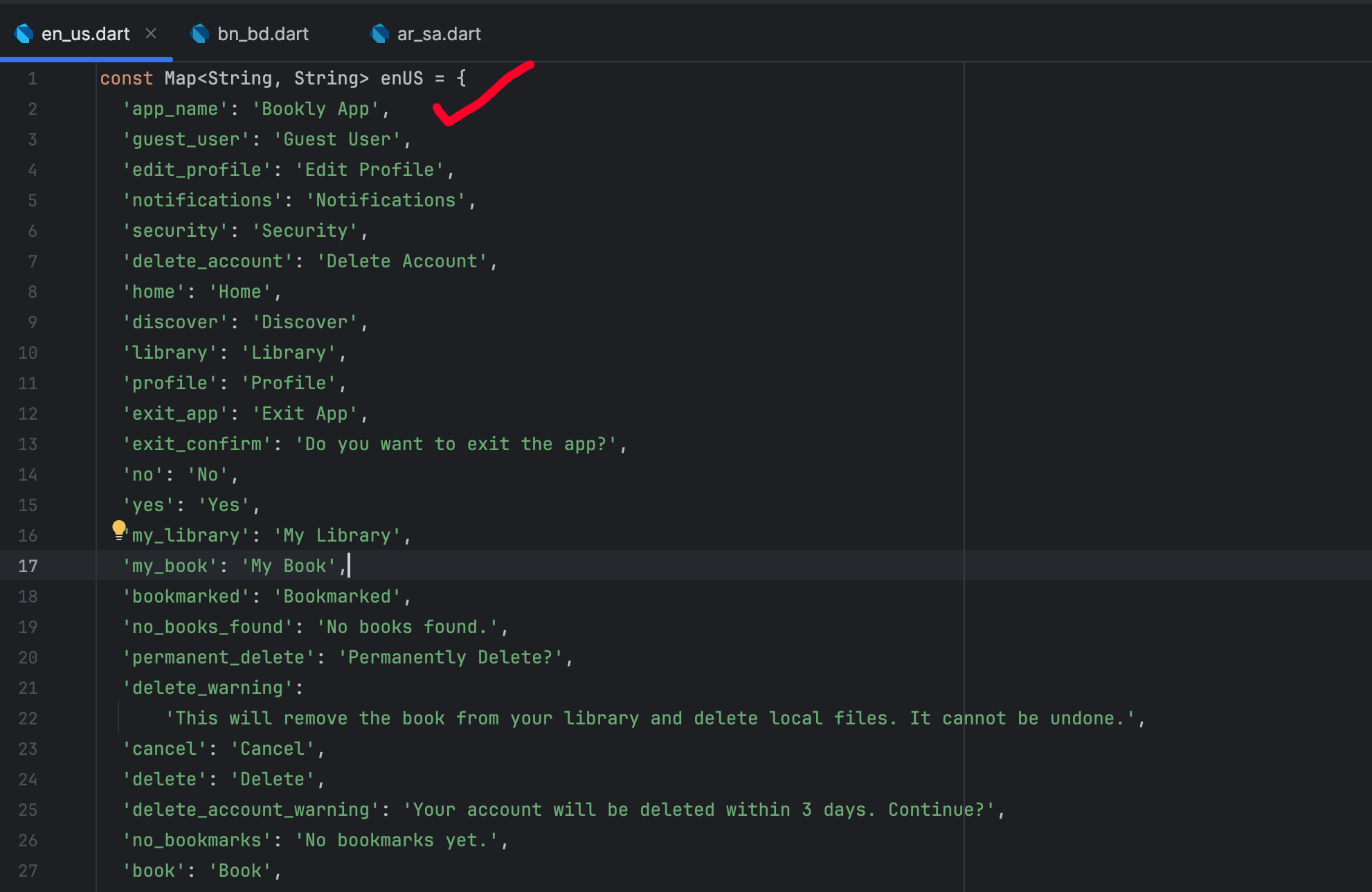Click the 'Delete Account' value
The width and height of the screenshot is (1372, 892).
coord(402,261)
